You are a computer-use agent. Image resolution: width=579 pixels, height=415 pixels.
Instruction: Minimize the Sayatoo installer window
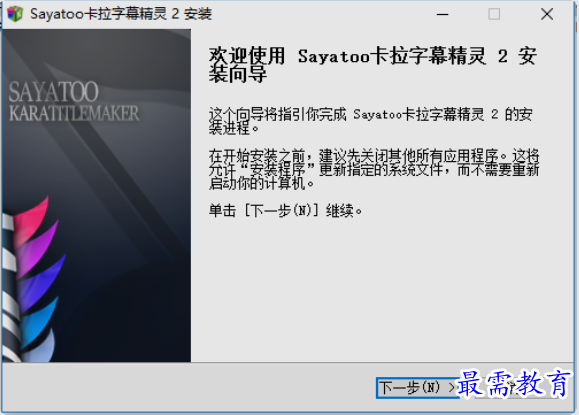[x=442, y=14]
